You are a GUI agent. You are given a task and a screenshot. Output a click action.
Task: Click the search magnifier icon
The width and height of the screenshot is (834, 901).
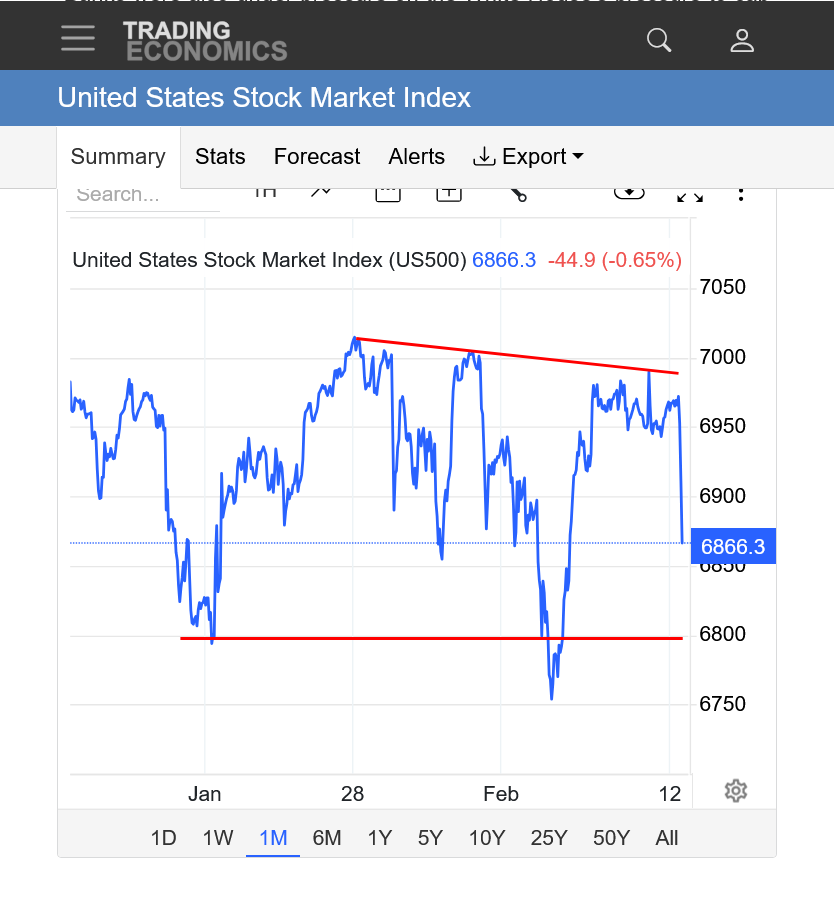click(659, 40)
